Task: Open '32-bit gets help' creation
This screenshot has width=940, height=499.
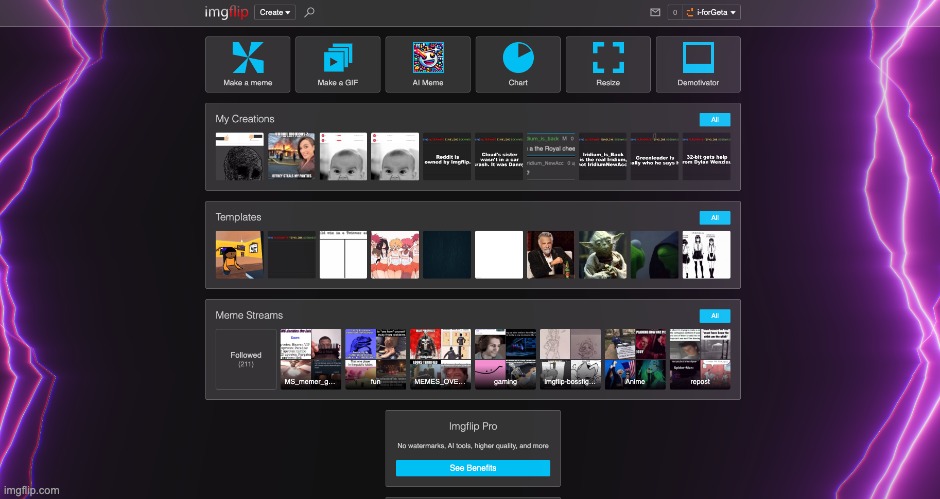Action: pos(707,157)
